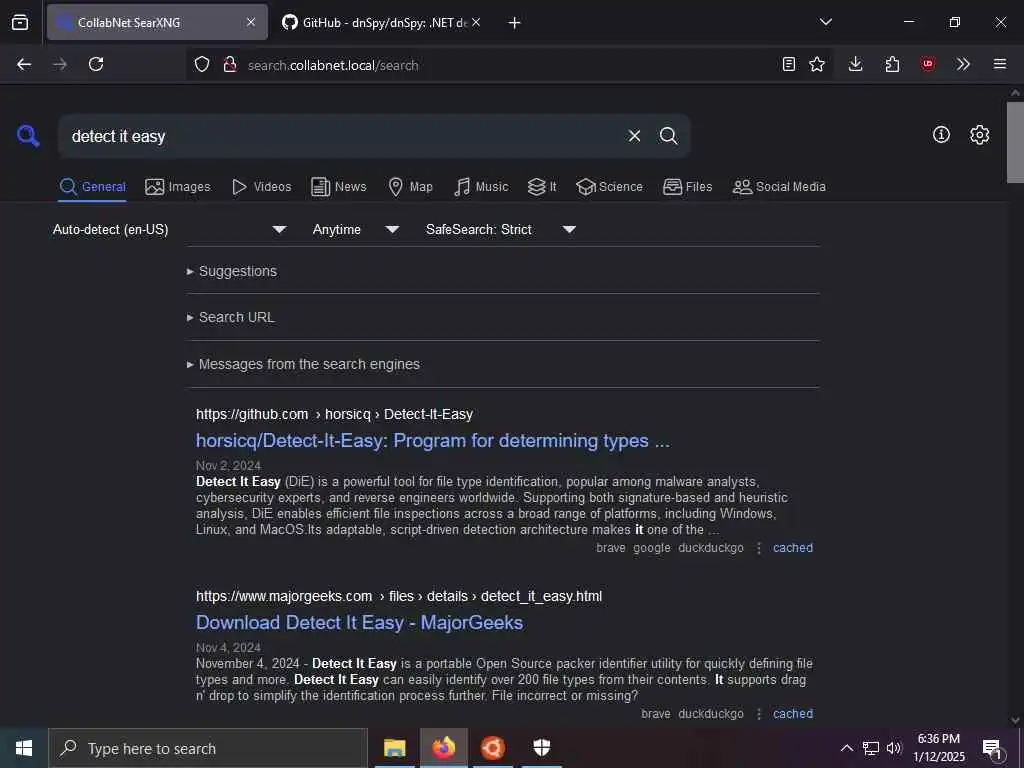
Task: Select the Videos search category
Action: [261, 187]
